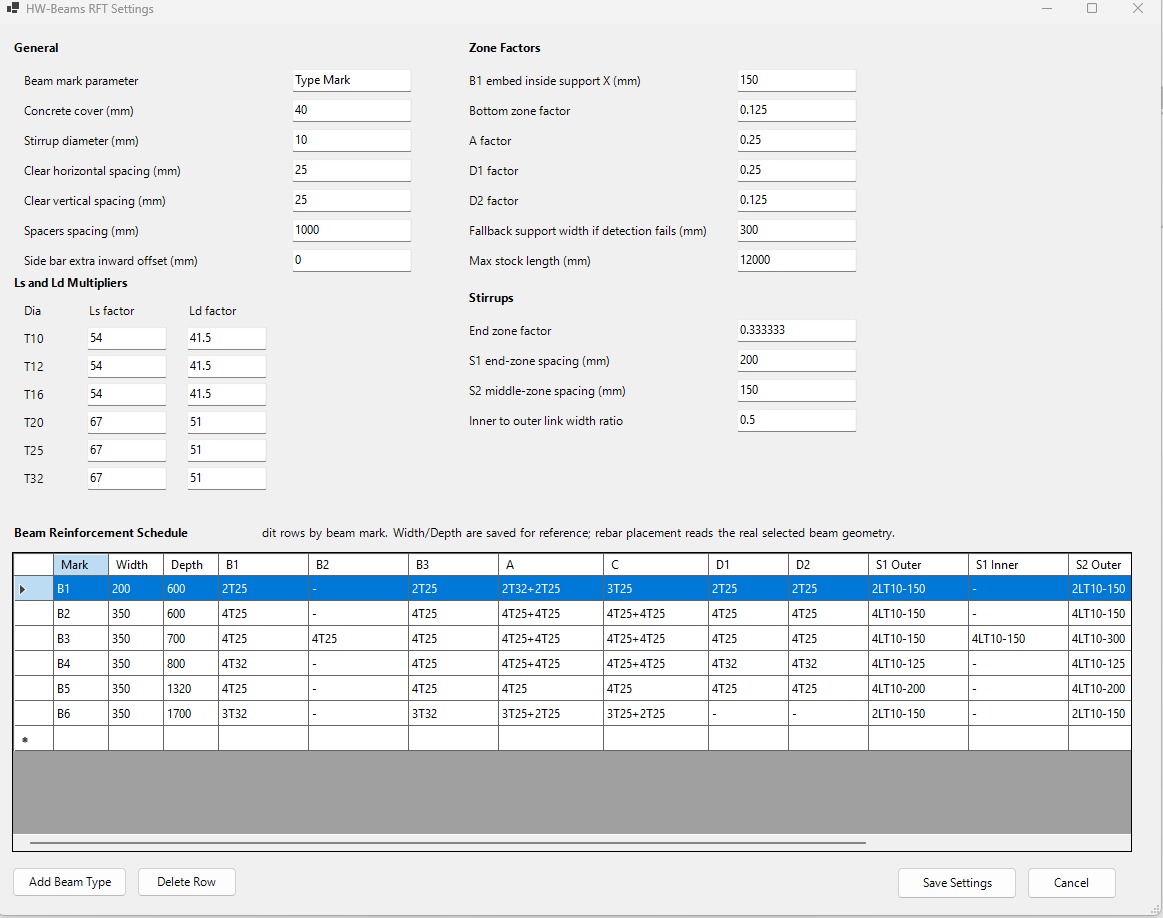The height and width of the screenshot is (918, 1163).
Task: Click Cancel button
Action: pos(1071,882)
